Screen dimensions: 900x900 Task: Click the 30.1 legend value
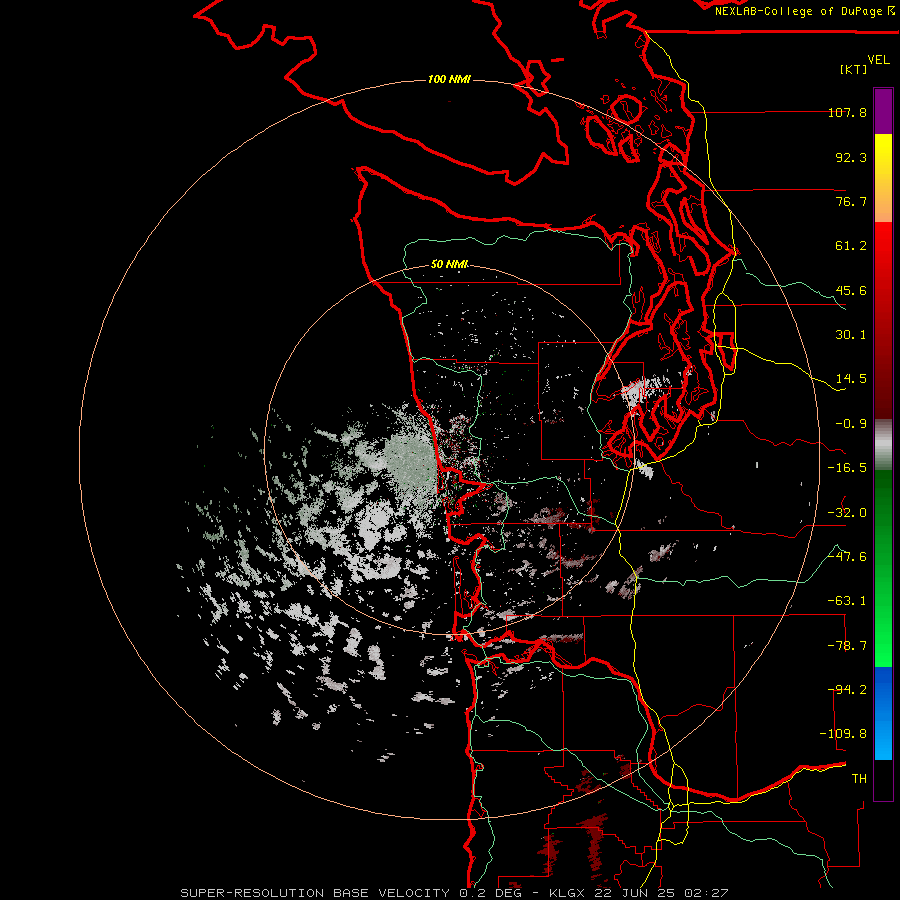pyautogui.click(x=851, y=335)
